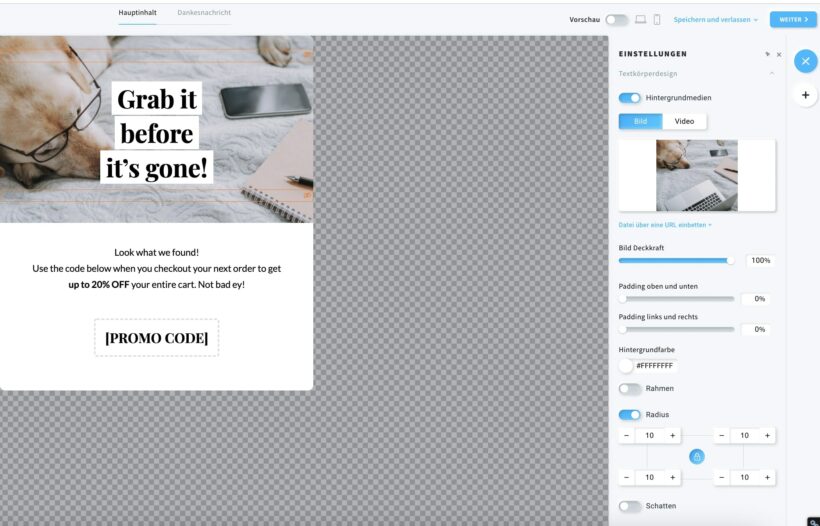
Task: Decrease top-left radius with minus
Action: point(627,436)
